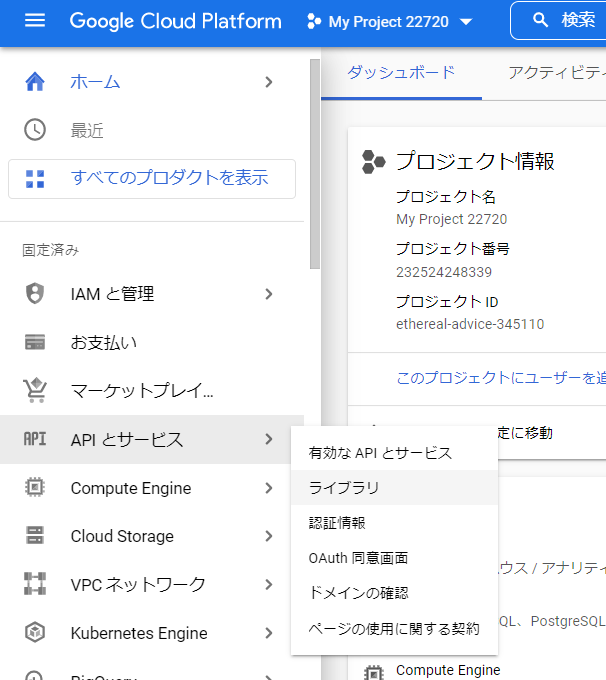606x680 pixels.
Task: Select ドメインの確認 from the submenu
Action: coord(394,593)
